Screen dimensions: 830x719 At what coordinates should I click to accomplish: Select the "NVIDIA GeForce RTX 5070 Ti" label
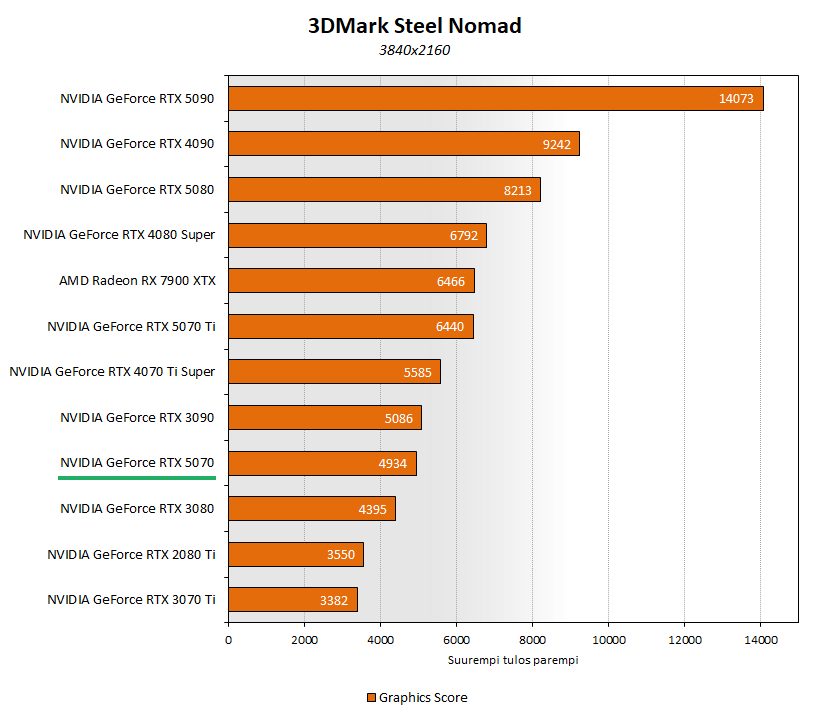[x=131, y=327]
